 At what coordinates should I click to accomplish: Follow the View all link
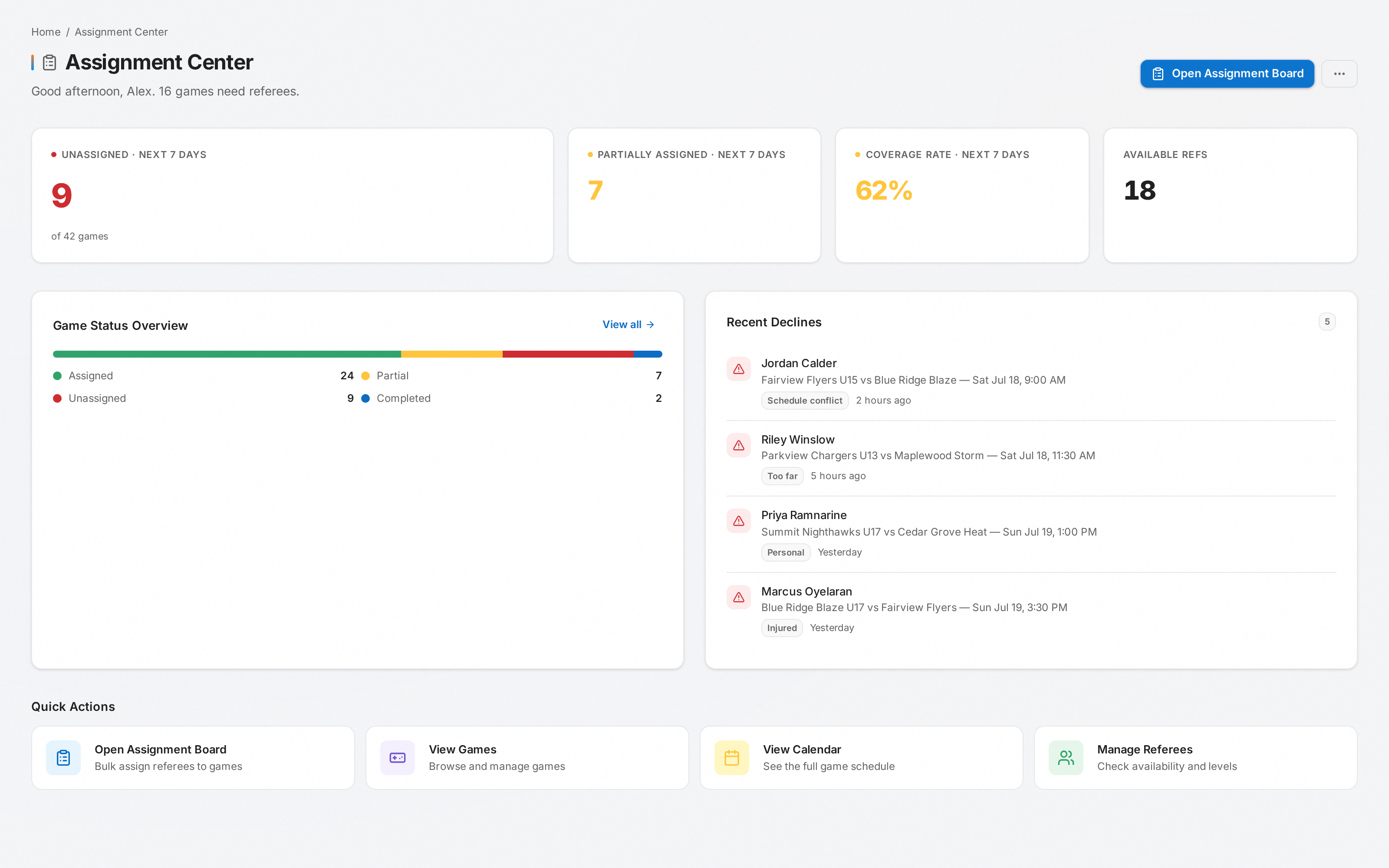click(x=629, y=324)
